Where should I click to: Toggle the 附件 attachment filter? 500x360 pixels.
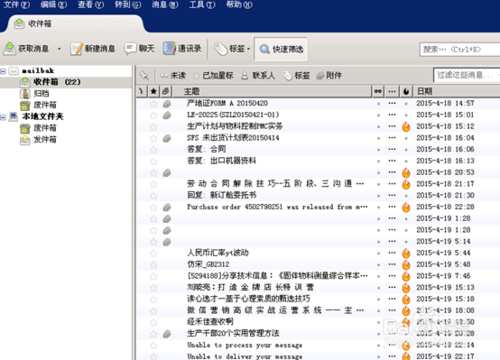pyautogui.click(x=329, y=75)
